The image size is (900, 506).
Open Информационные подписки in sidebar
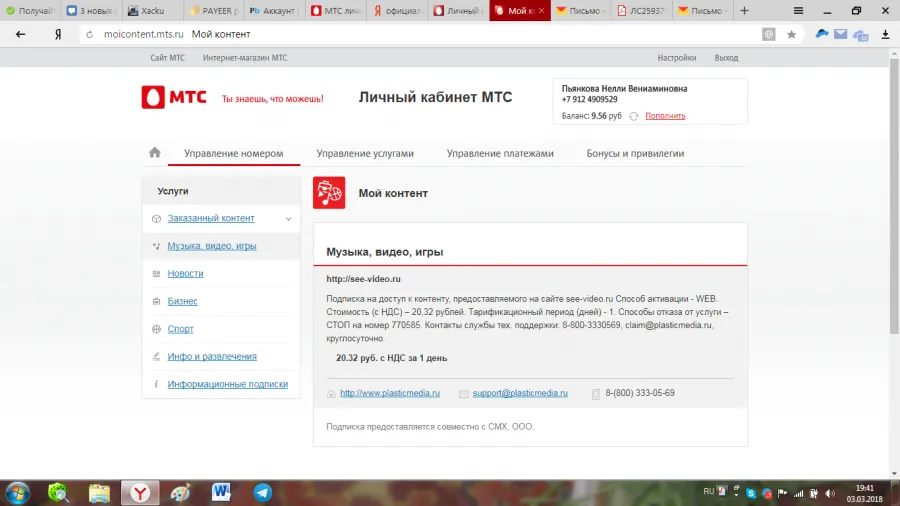pyautogui.click(x=228, y=384)
